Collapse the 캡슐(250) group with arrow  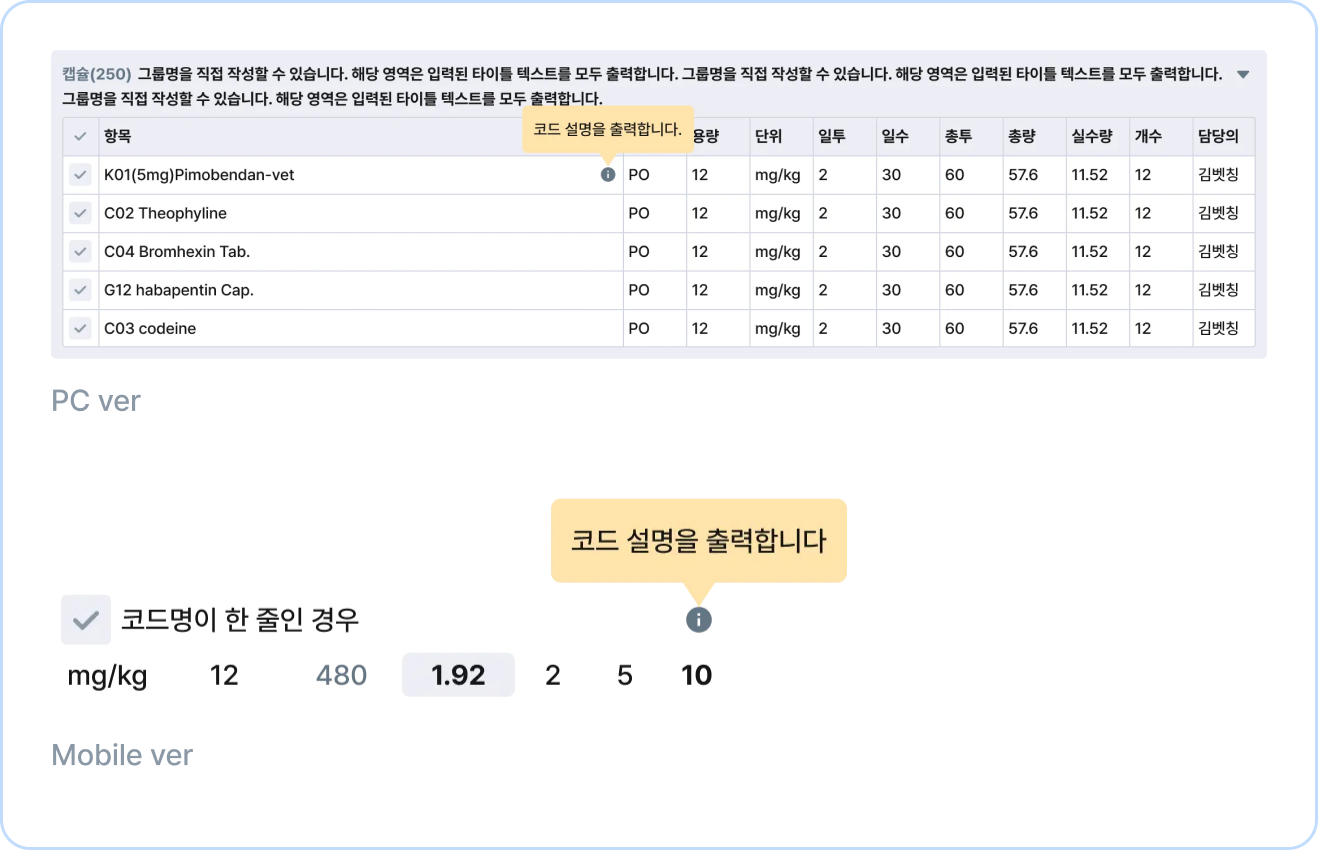pyautogui.click(x=1243, y=74)
